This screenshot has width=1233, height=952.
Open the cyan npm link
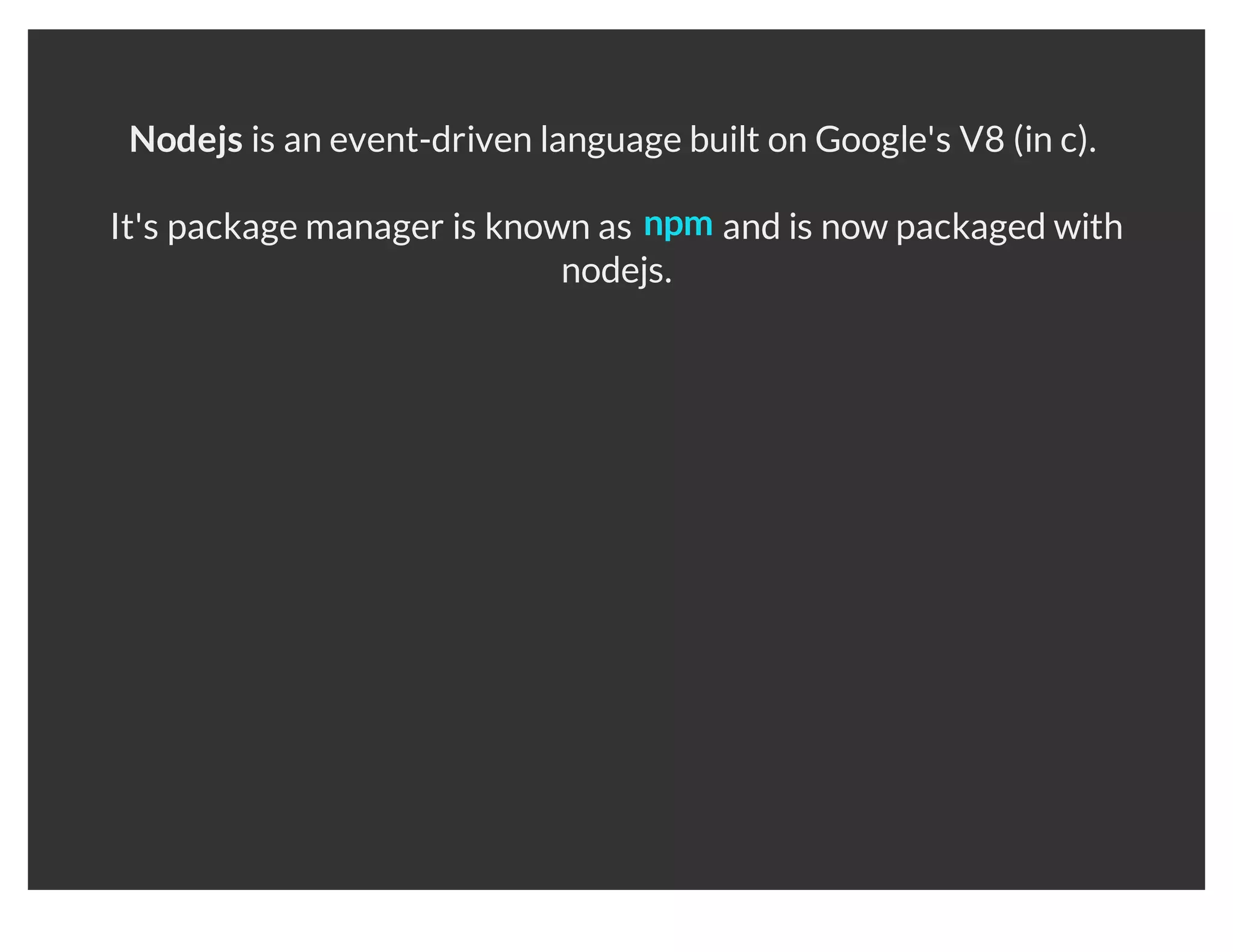[678, 224]
